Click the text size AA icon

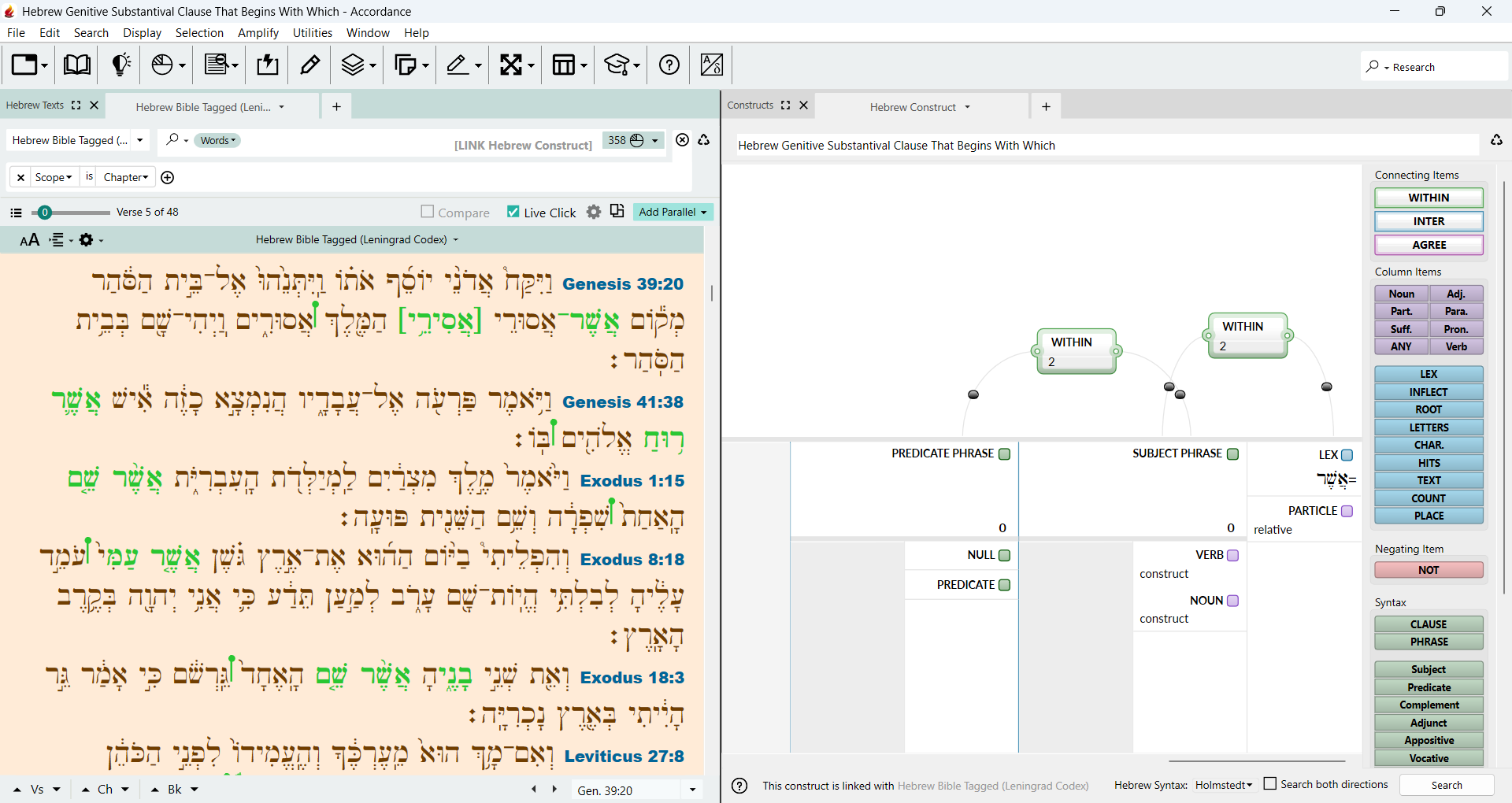point(30,240)
